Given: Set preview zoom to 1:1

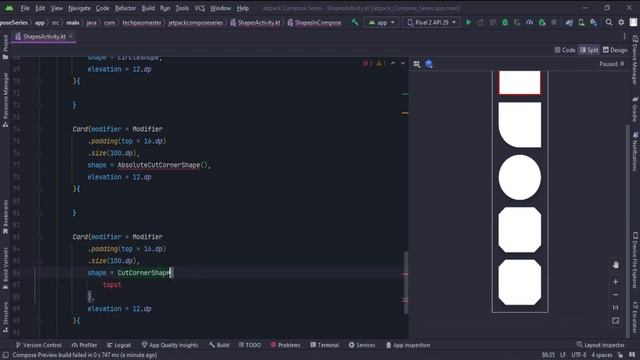Looking at the screenshot, I should click(616, 307).
